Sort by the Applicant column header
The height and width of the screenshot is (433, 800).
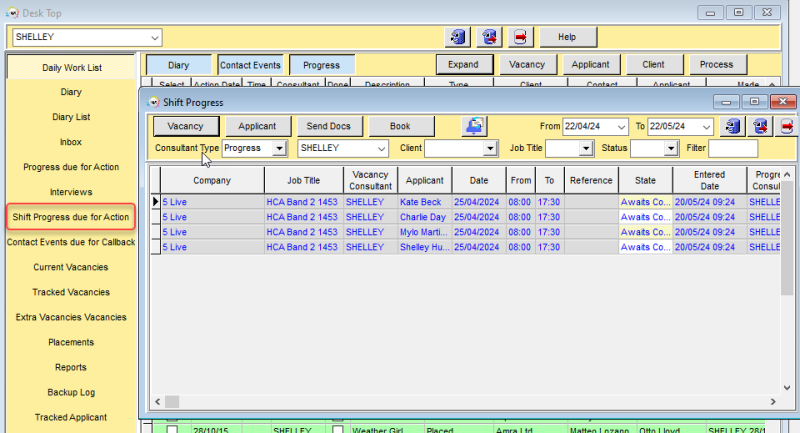point(424,180)
